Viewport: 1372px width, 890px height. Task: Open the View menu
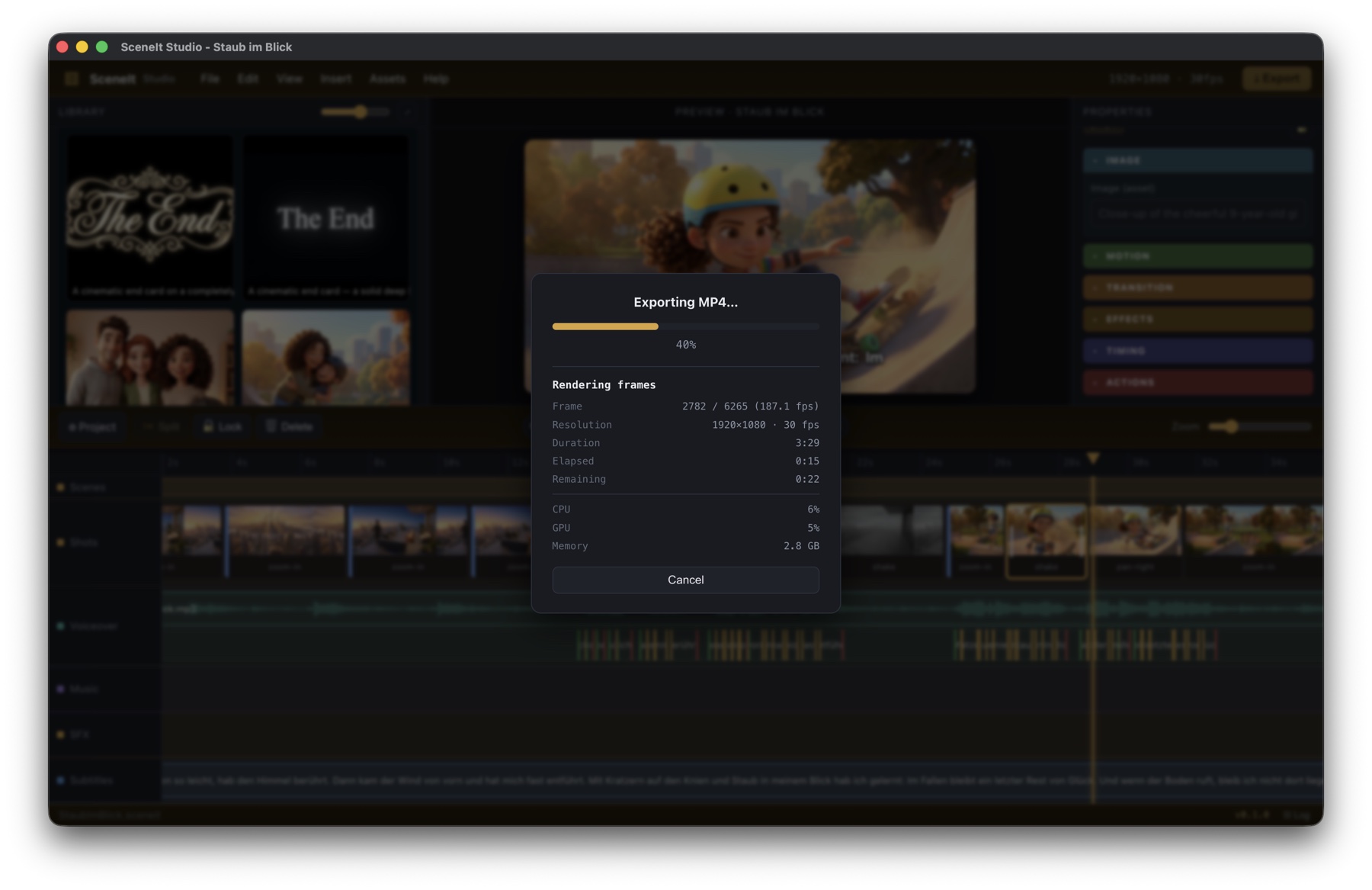pyautogui.click(x=289, y=79)
